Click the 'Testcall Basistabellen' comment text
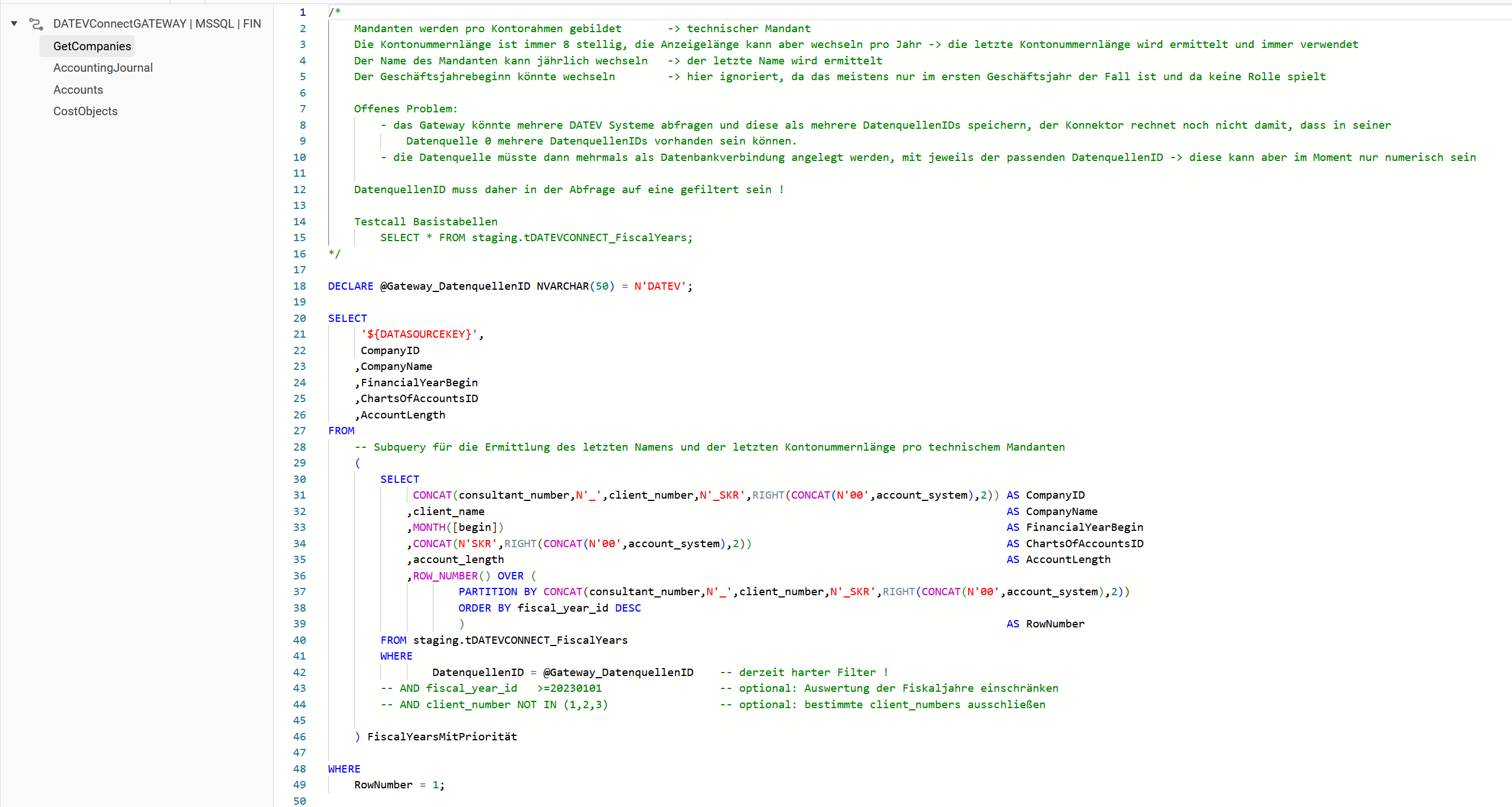The height and width of the screenshot is (807, 1512). click(x=425, y=221)
